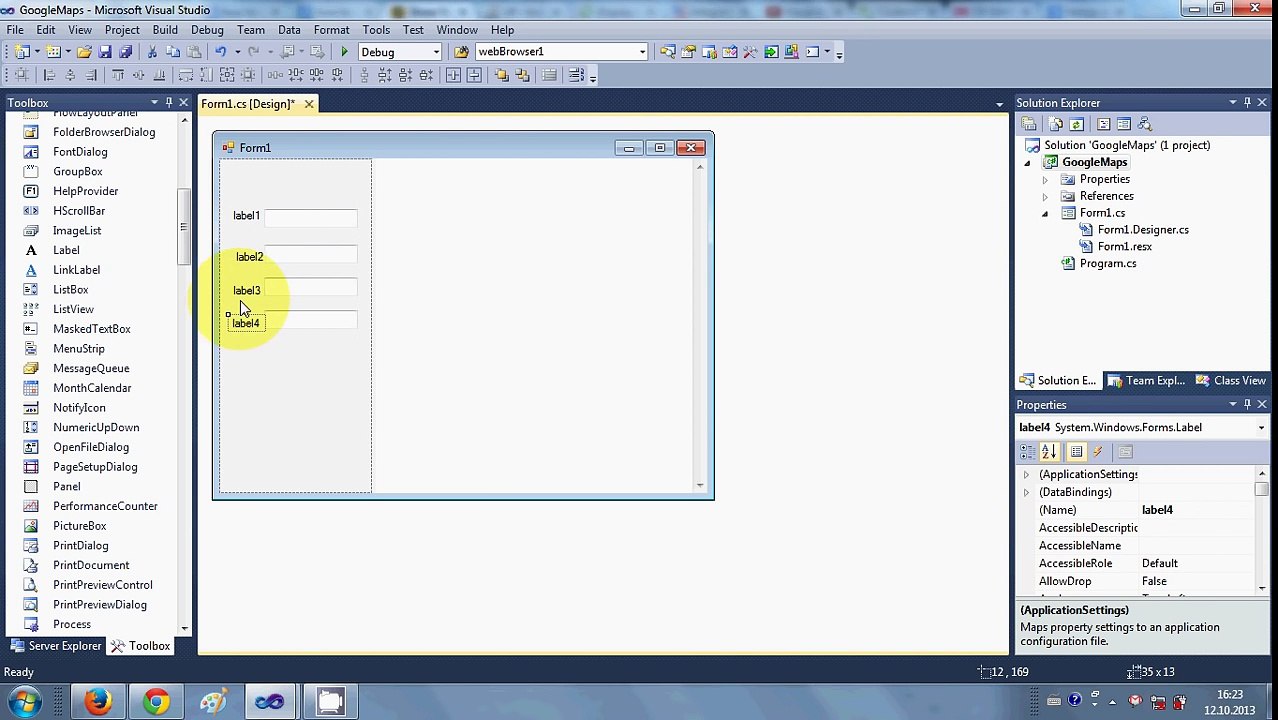Open the label4 object selector dropdown
The width and height of the screenshot is (1278, 720).
tap(1261, 428)
